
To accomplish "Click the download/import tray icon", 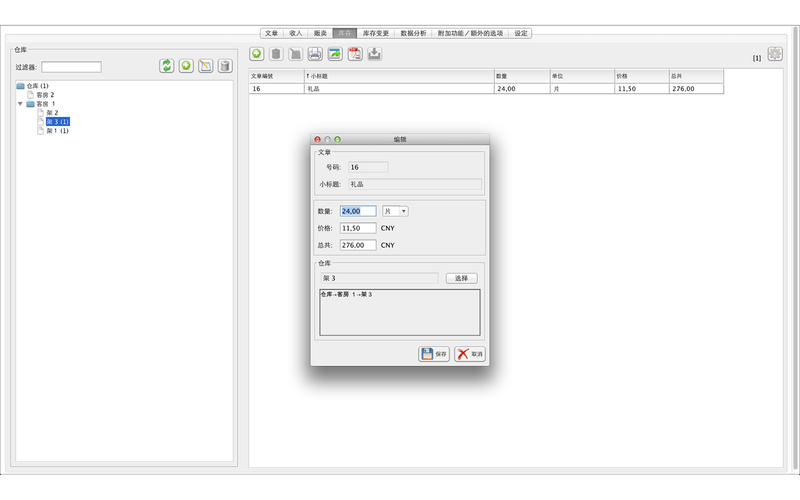I will (374, 54).
